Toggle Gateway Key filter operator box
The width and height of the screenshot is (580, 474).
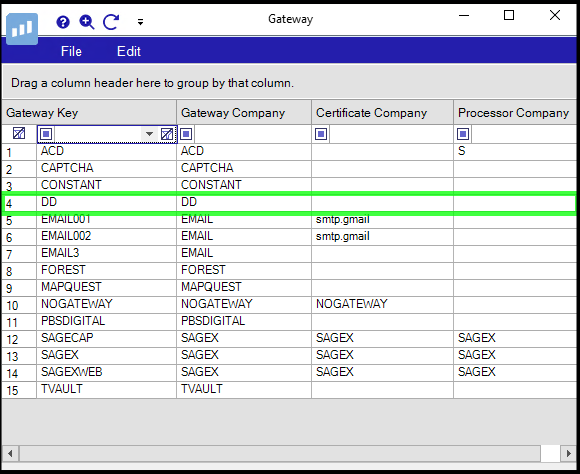46,134
